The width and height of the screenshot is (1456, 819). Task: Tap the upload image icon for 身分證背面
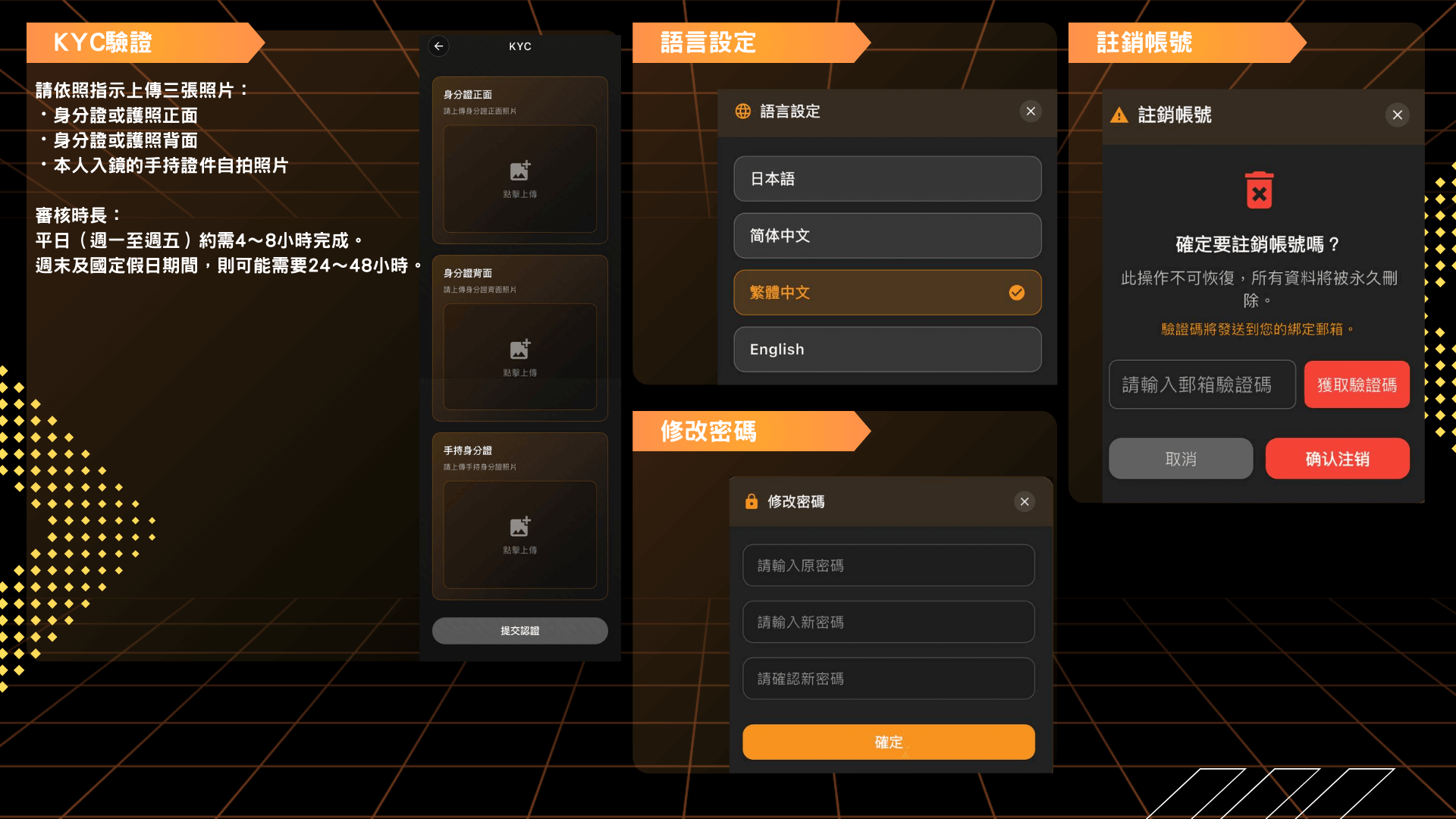coord(520,349)
